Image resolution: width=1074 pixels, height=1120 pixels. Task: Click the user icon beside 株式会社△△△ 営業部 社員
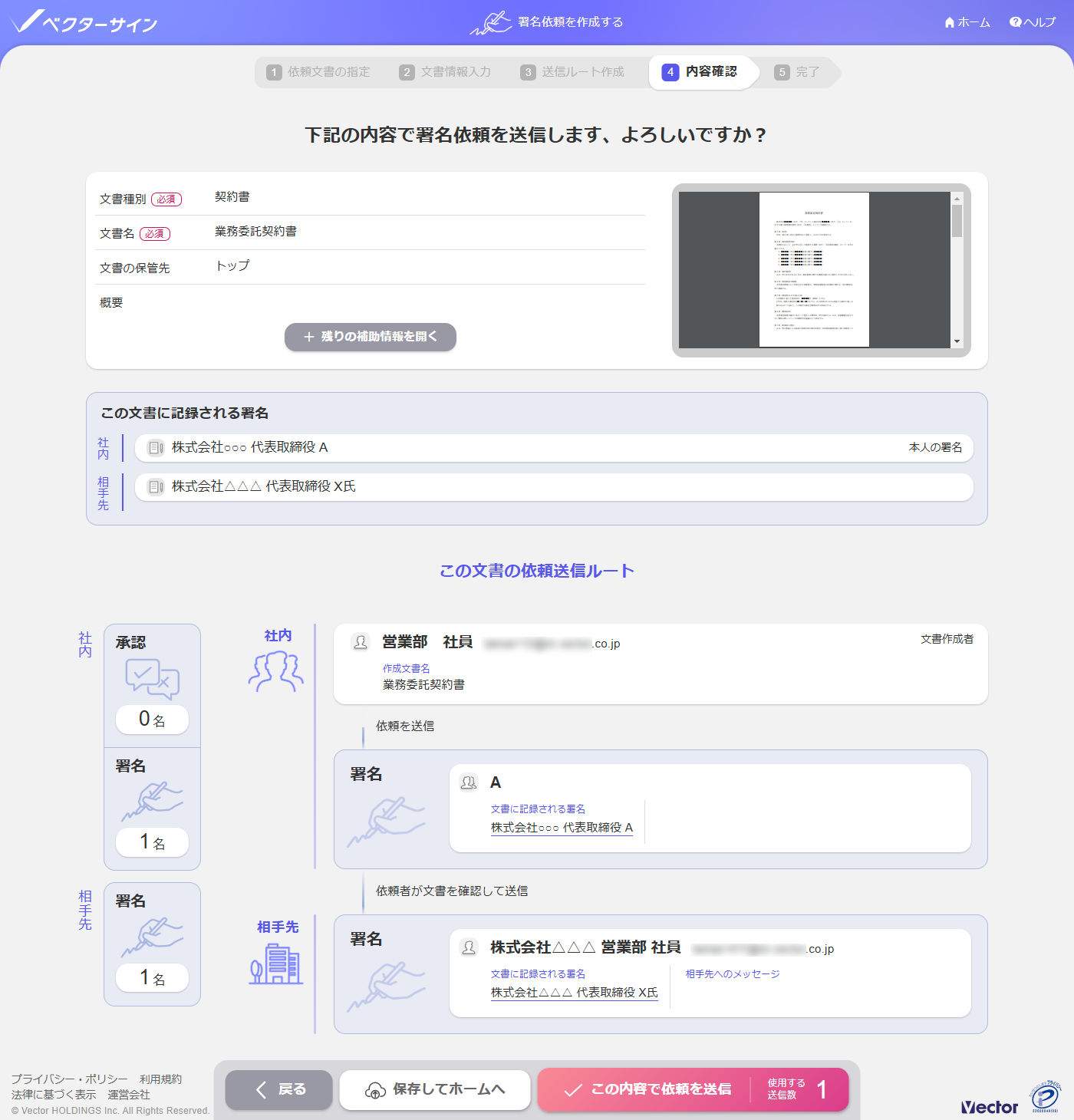(469, 947)
